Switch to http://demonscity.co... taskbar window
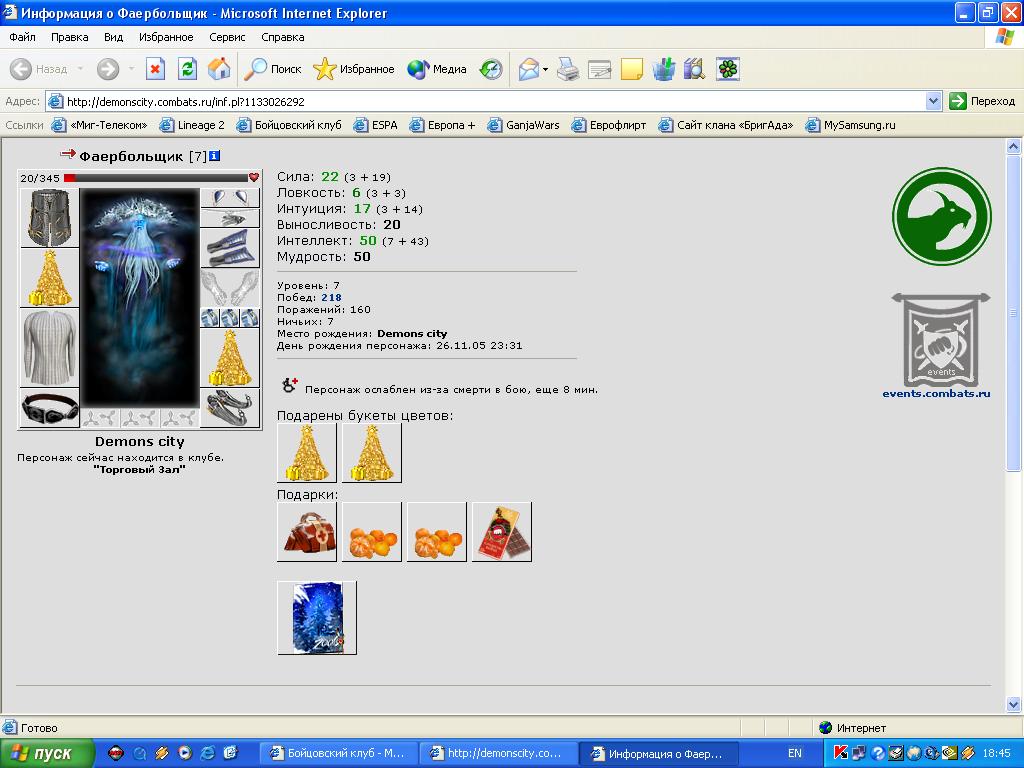The width and height of the screenshot is (1024, 768). pyautogui.click(x=498, y=754)
